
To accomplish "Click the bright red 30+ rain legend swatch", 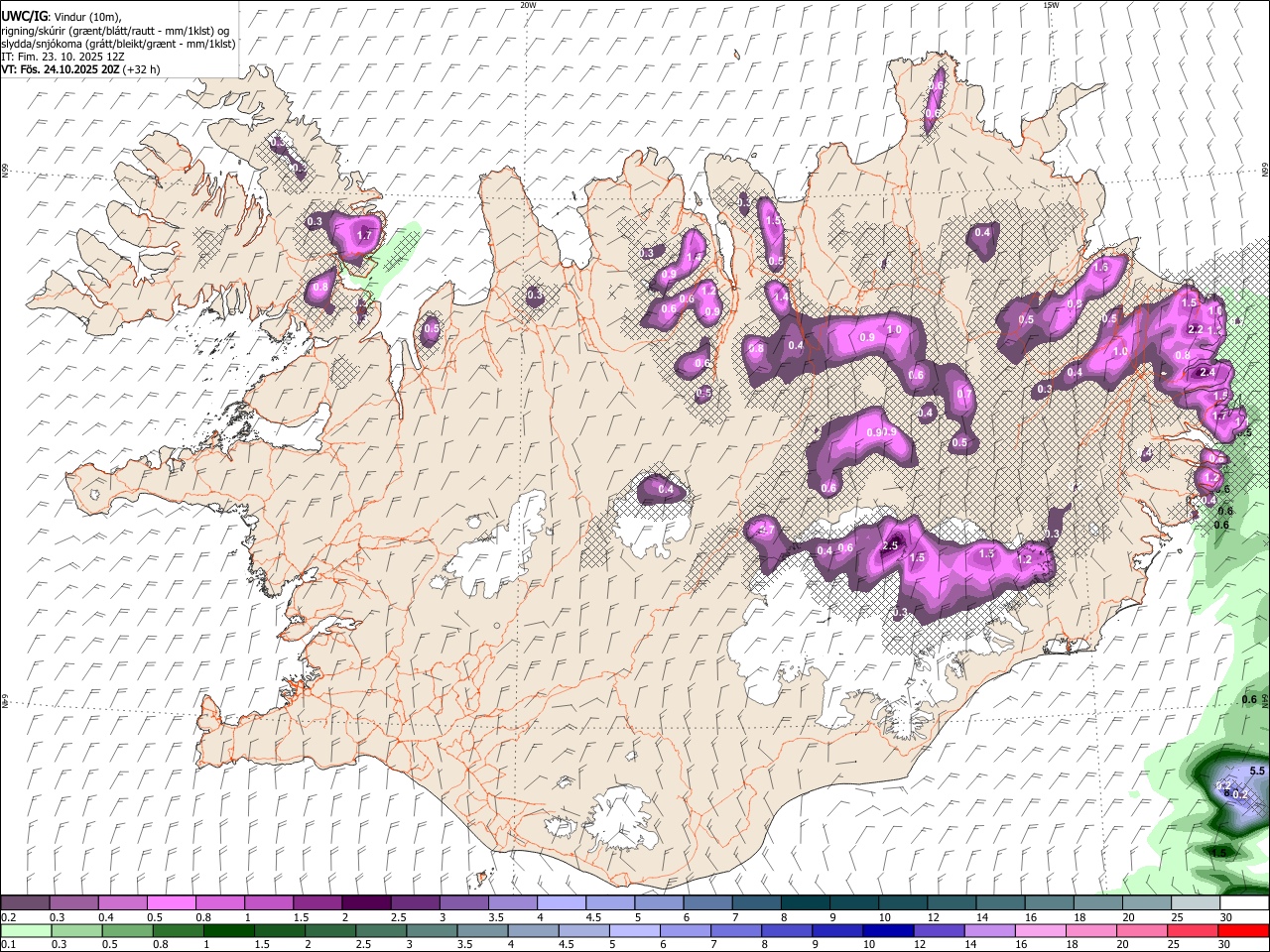I will [x=1243, y=930].
